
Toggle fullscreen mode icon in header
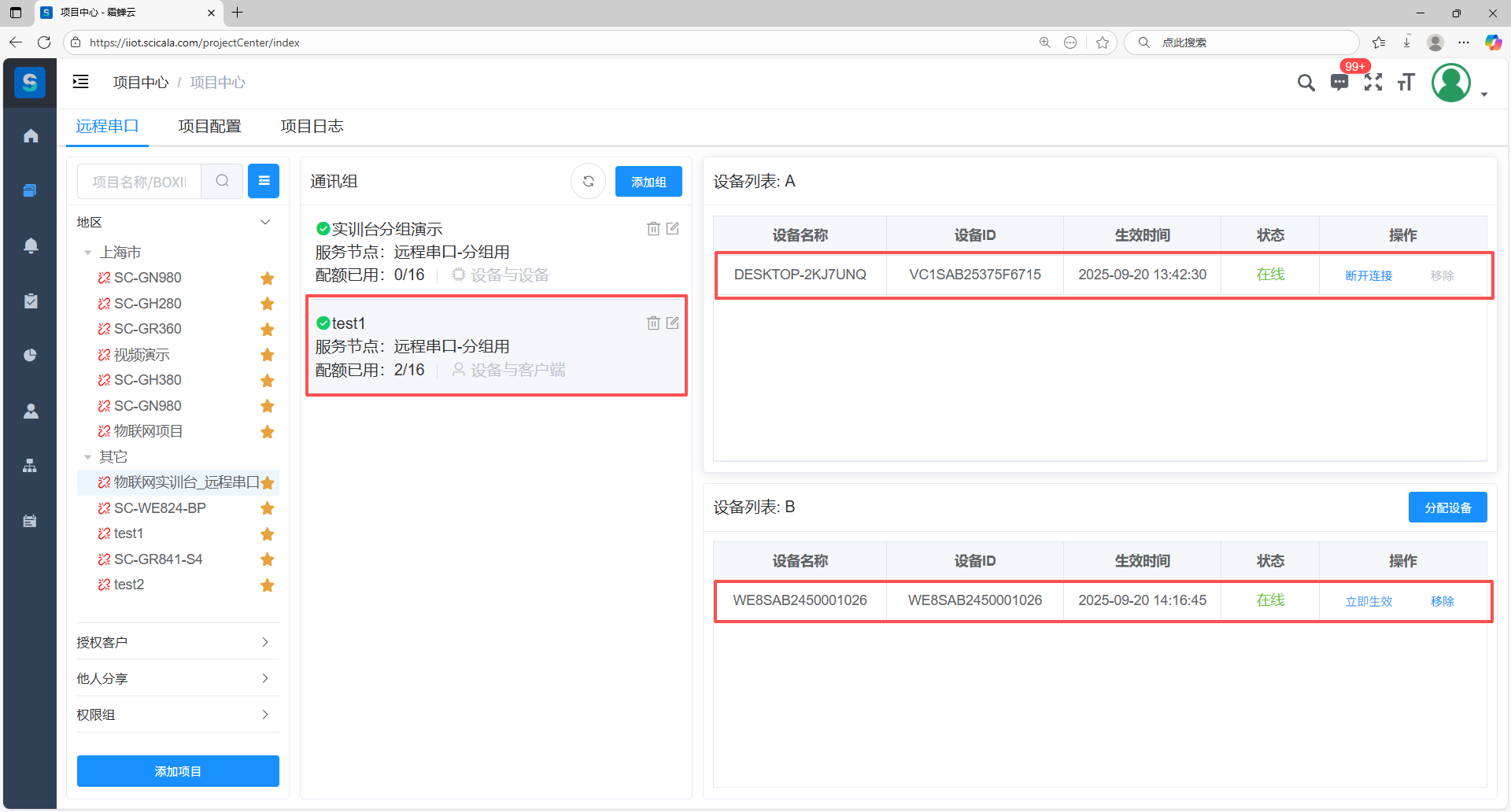1373,83
